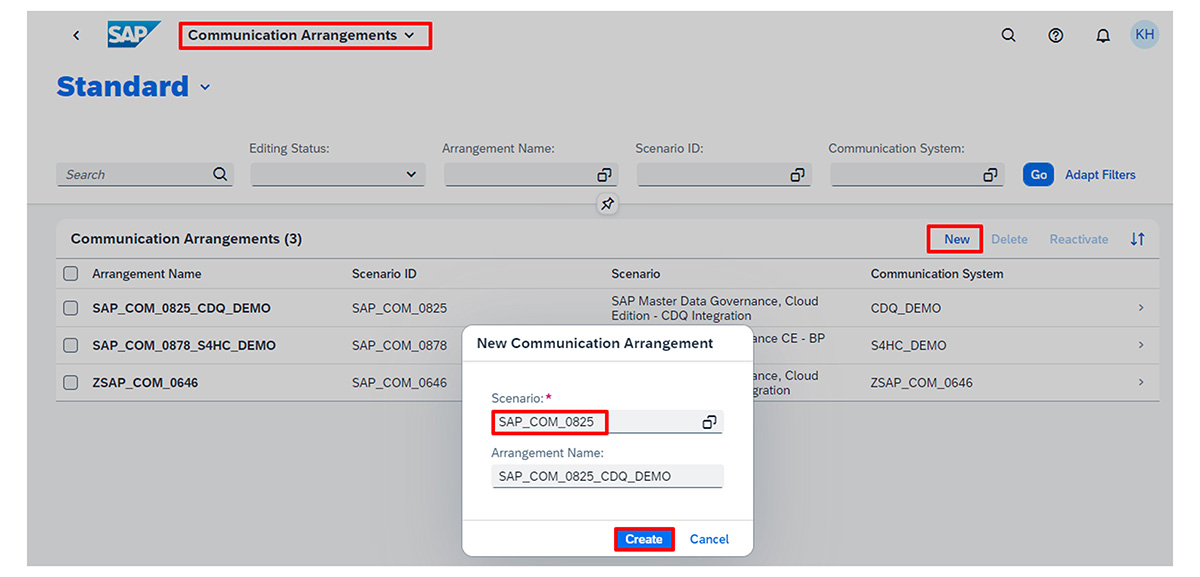Screen dimensions: 1200x577
Task: Click Scenario ID cell SAP_COM_0646
Action: 399,382
